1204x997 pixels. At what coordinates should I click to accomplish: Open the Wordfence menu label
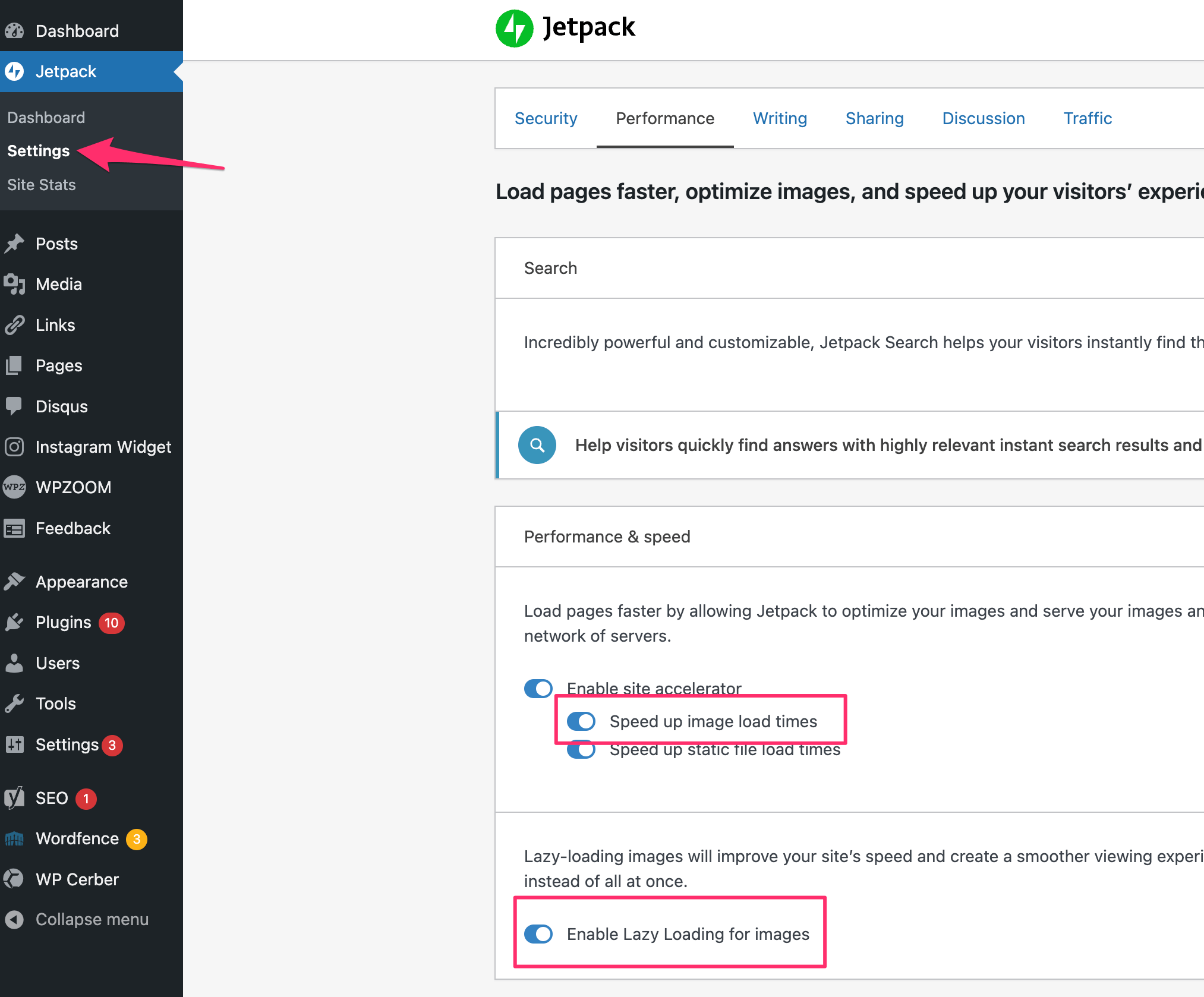pos(77,838)
